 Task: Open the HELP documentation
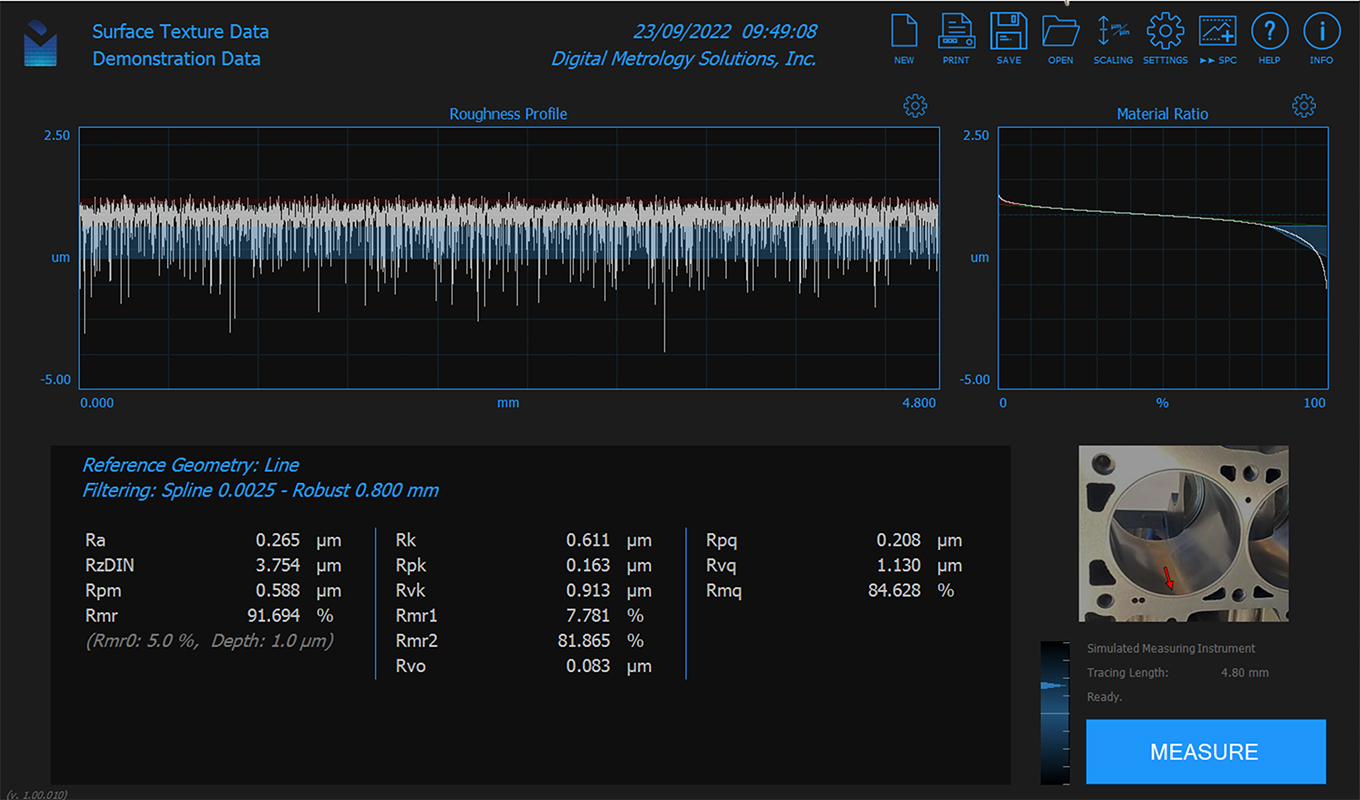[1270, 38]
